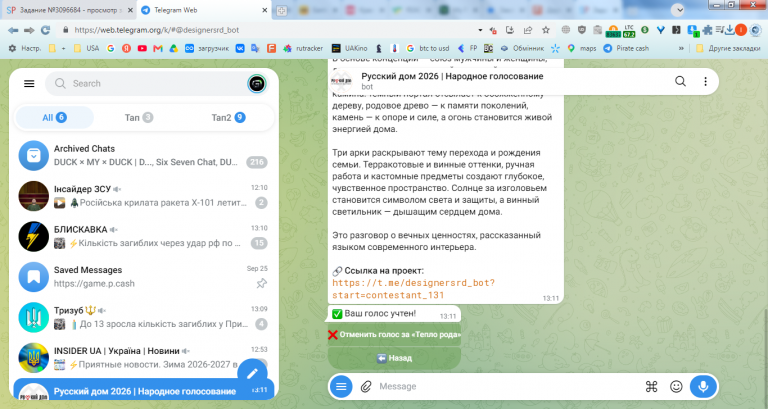Open the bot keyboard toggle icon
This screenshot has height=409, width=768.
[x=651, y=386]
